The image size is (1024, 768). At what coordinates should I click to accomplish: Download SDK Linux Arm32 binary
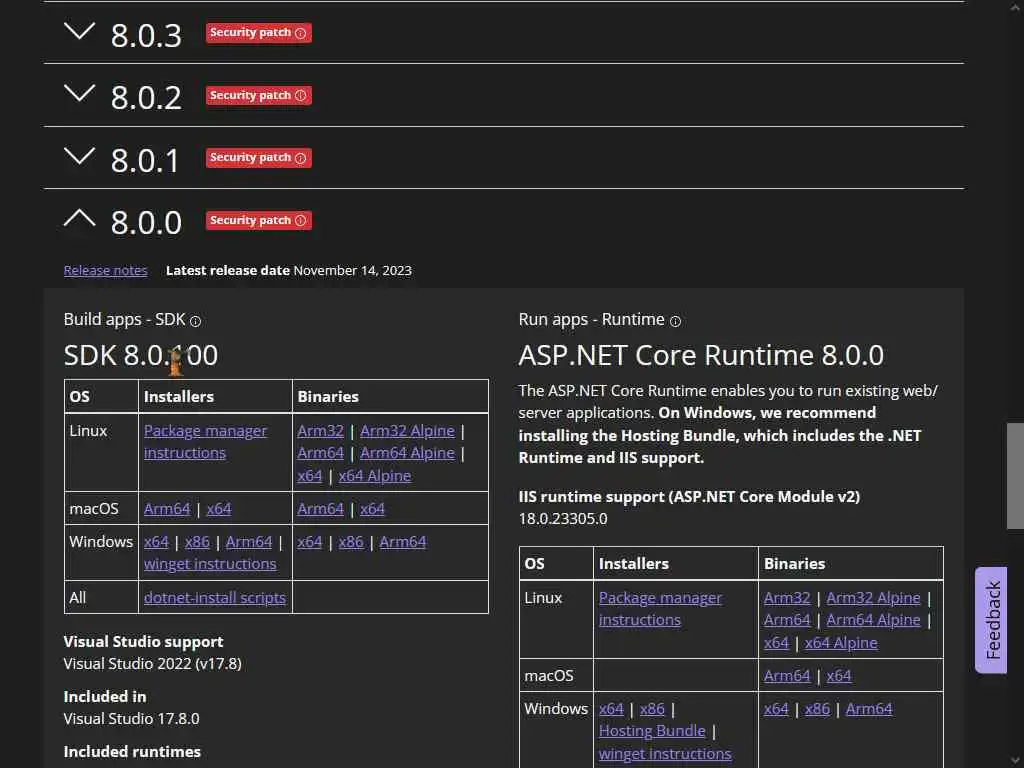[320, 431]
